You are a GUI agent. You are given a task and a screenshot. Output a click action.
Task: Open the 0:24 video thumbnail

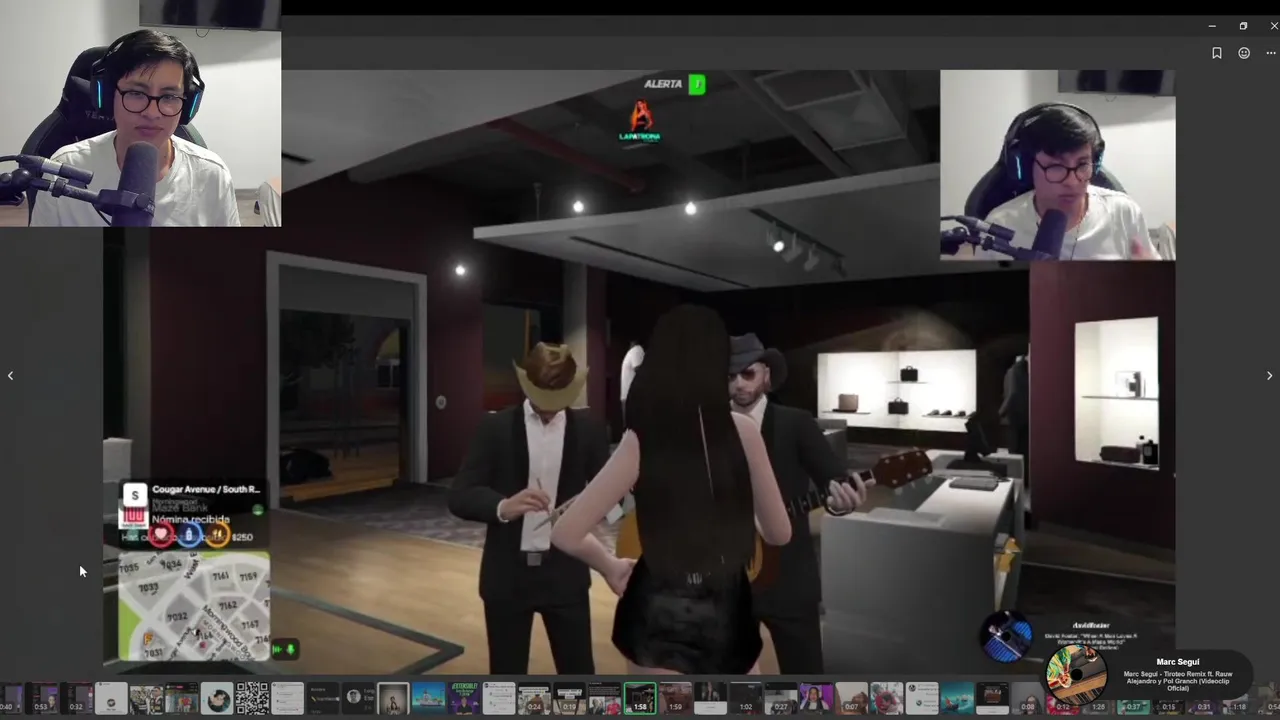(534, 698)
